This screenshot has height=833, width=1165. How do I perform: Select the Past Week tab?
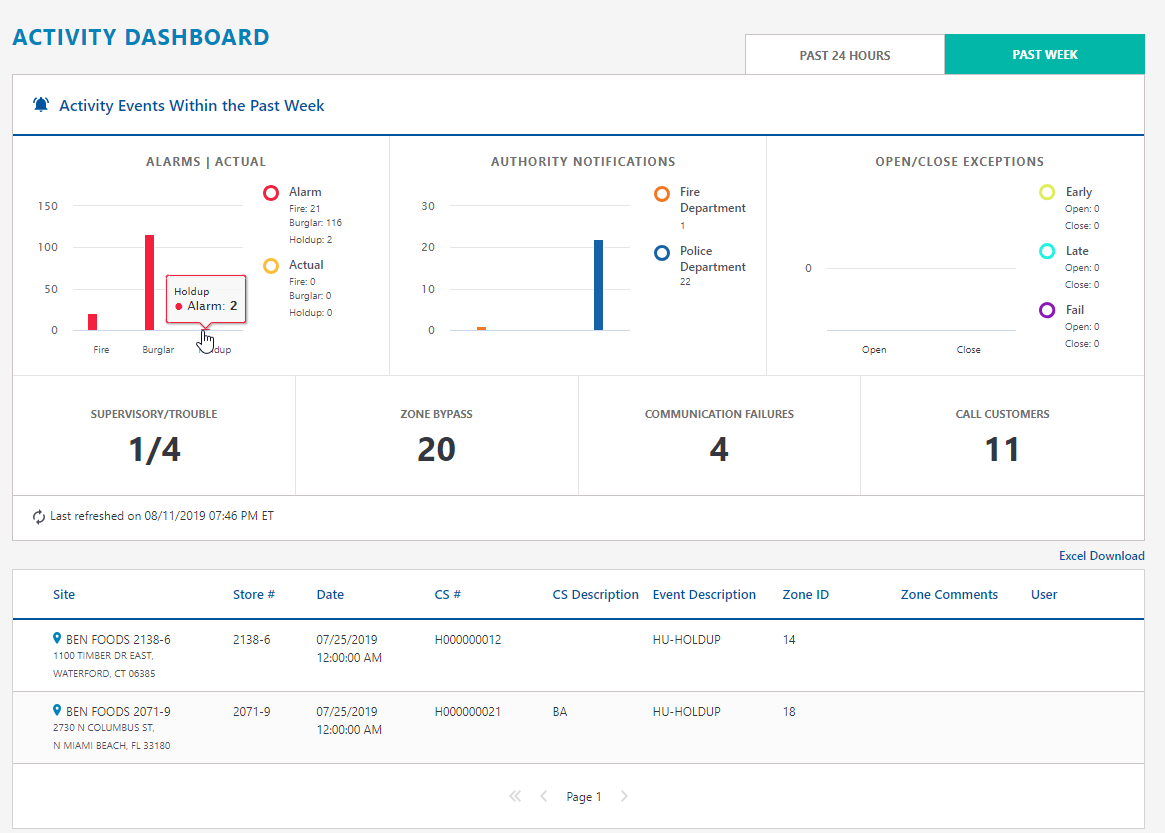(1044, 55)
